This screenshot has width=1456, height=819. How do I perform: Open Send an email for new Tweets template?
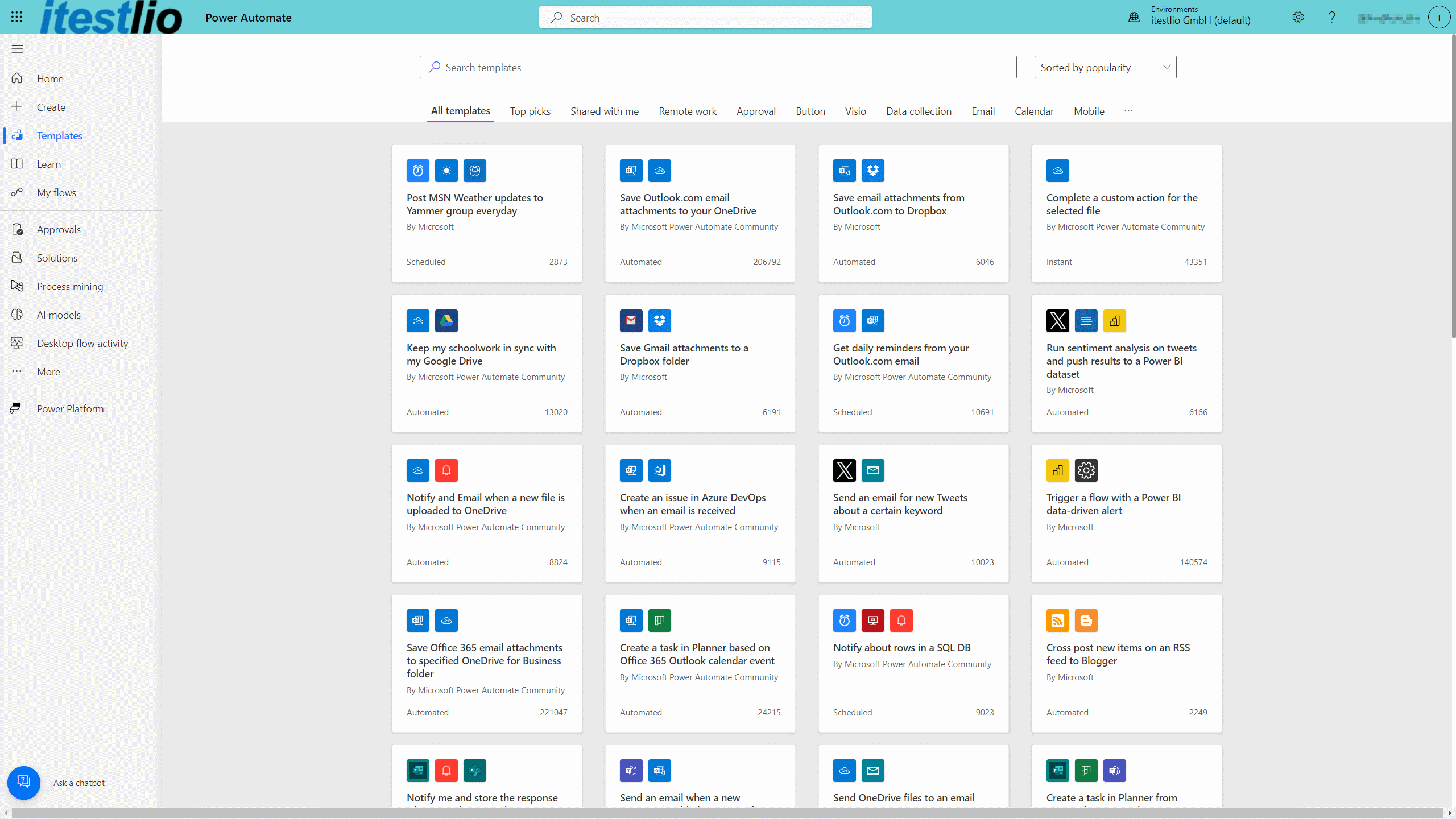click(x=913, y=513)
